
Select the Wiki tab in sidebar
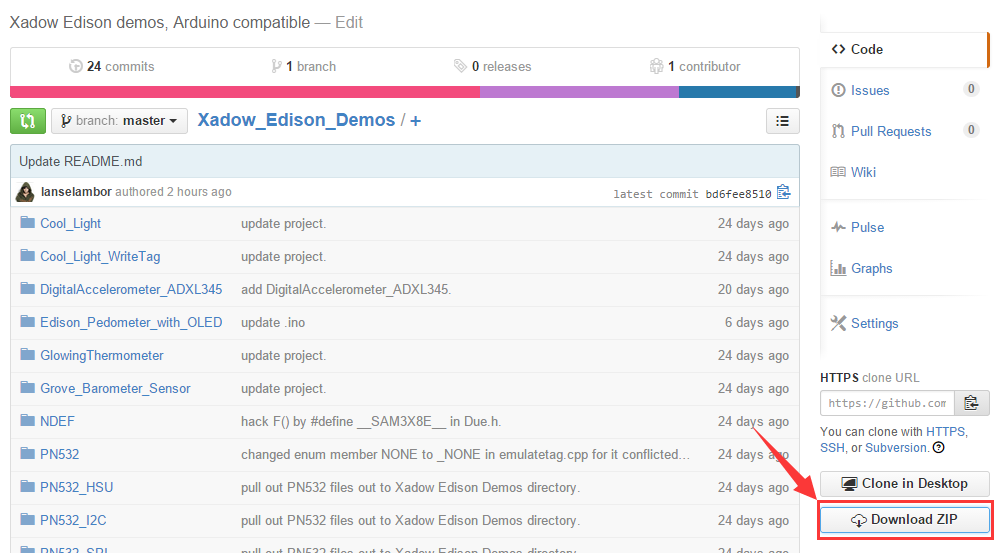point(903,172)
